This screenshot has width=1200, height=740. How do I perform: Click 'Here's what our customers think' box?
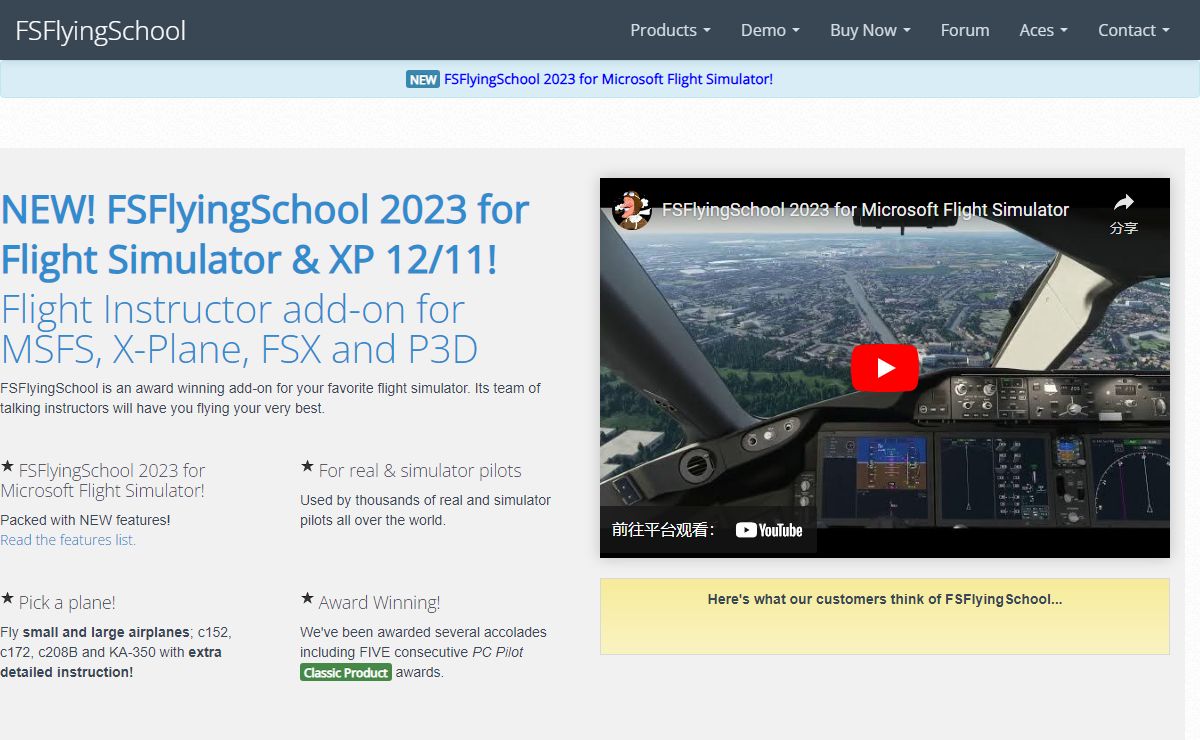885,616
